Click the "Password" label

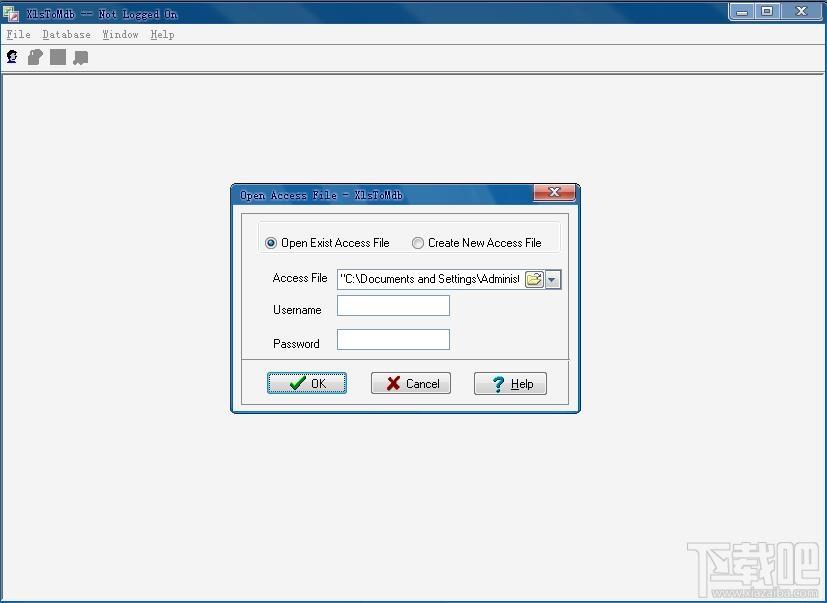[x=296, y=344]
